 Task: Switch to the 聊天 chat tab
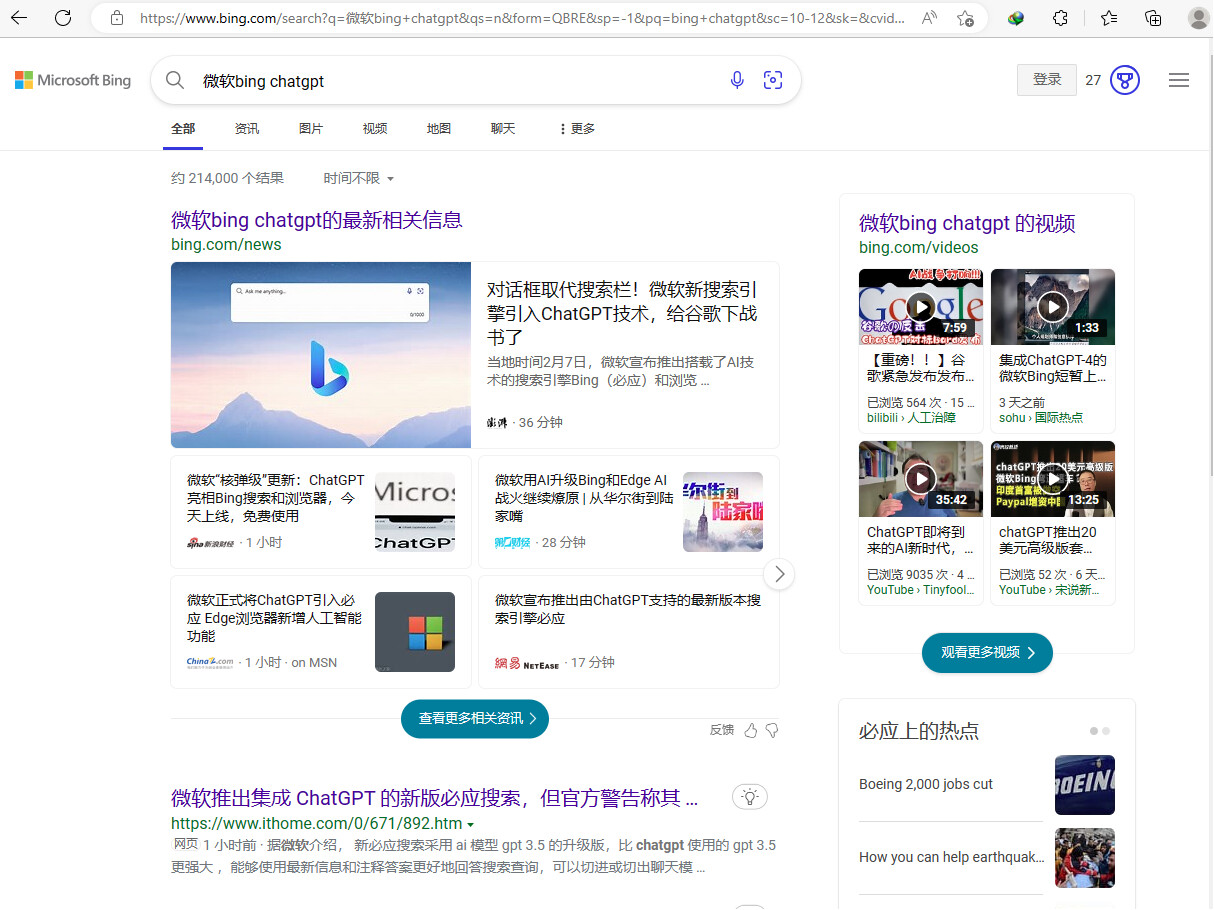pos(503,128)
